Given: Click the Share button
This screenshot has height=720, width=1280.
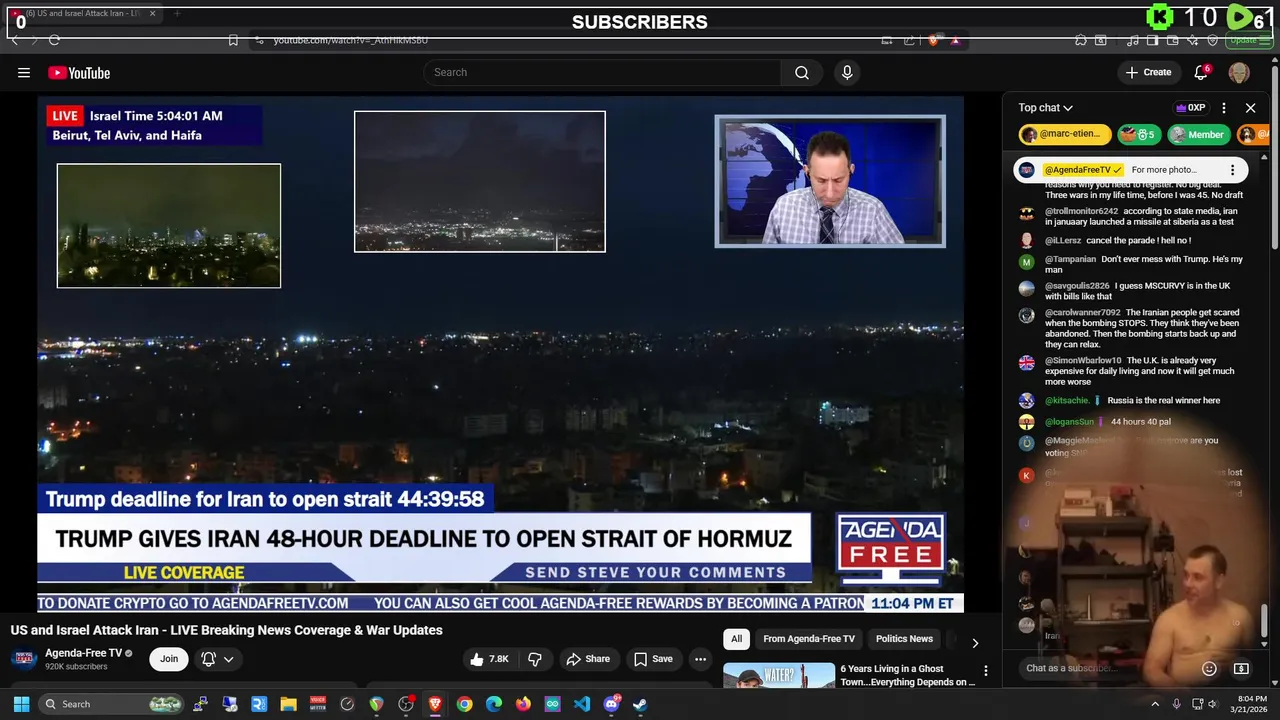Looking at the screenshot, I should tap(588, 659).
